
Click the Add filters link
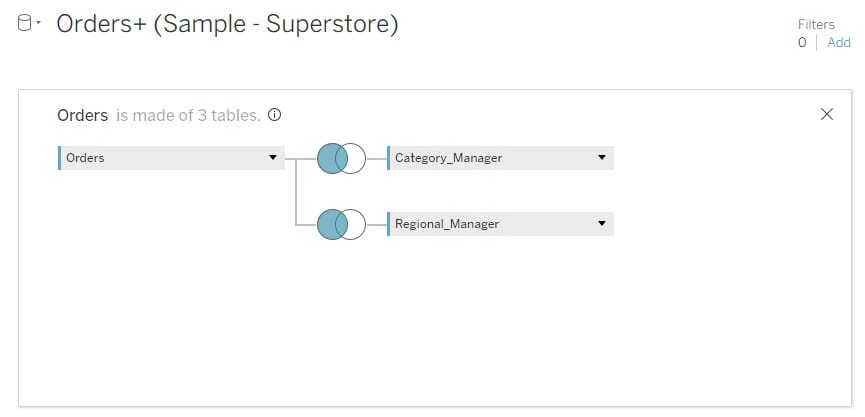click(839, 42)
